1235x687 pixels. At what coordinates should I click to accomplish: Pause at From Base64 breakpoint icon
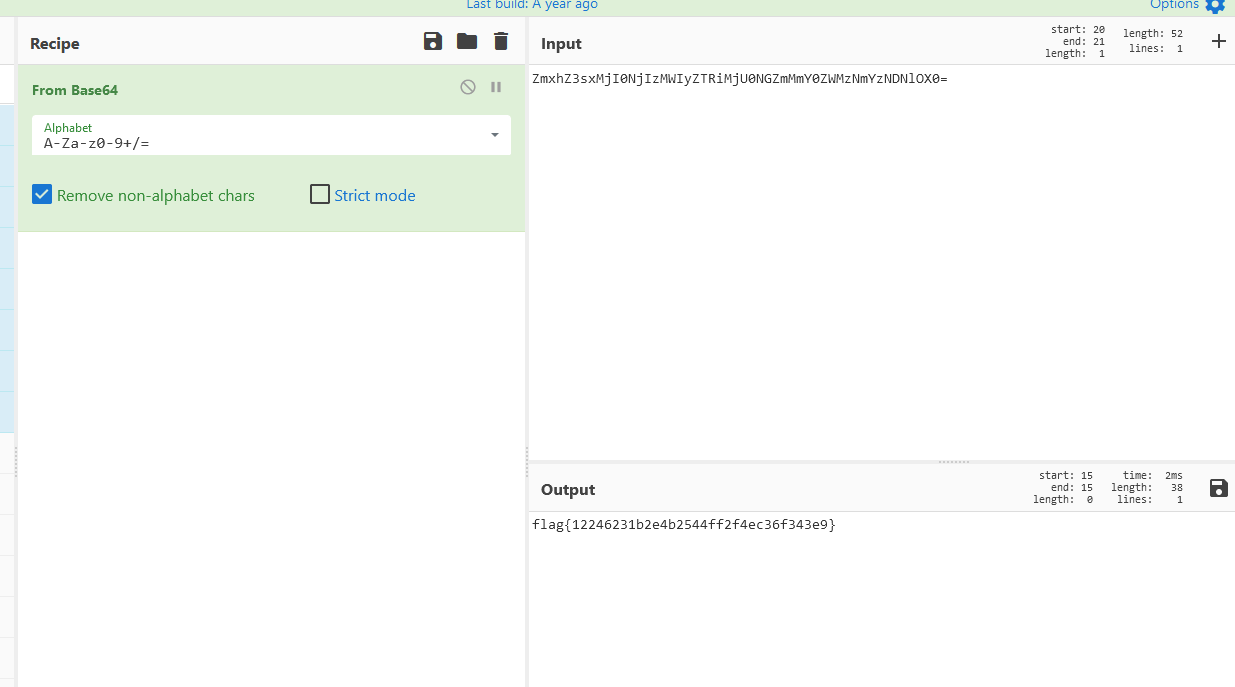496,87
